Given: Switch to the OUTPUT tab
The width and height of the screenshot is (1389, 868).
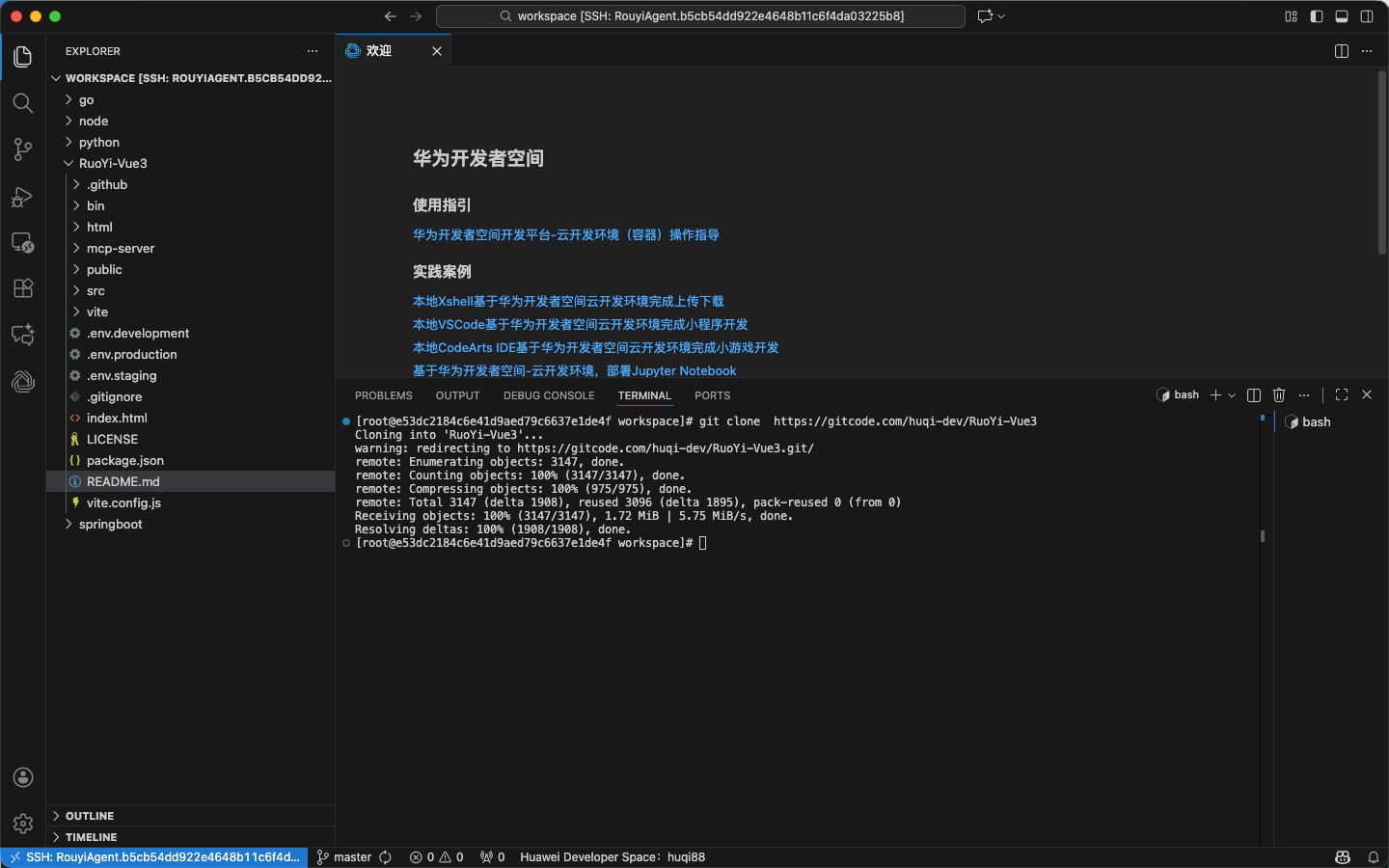Looking at the screenshot, I should coord(458,396).
